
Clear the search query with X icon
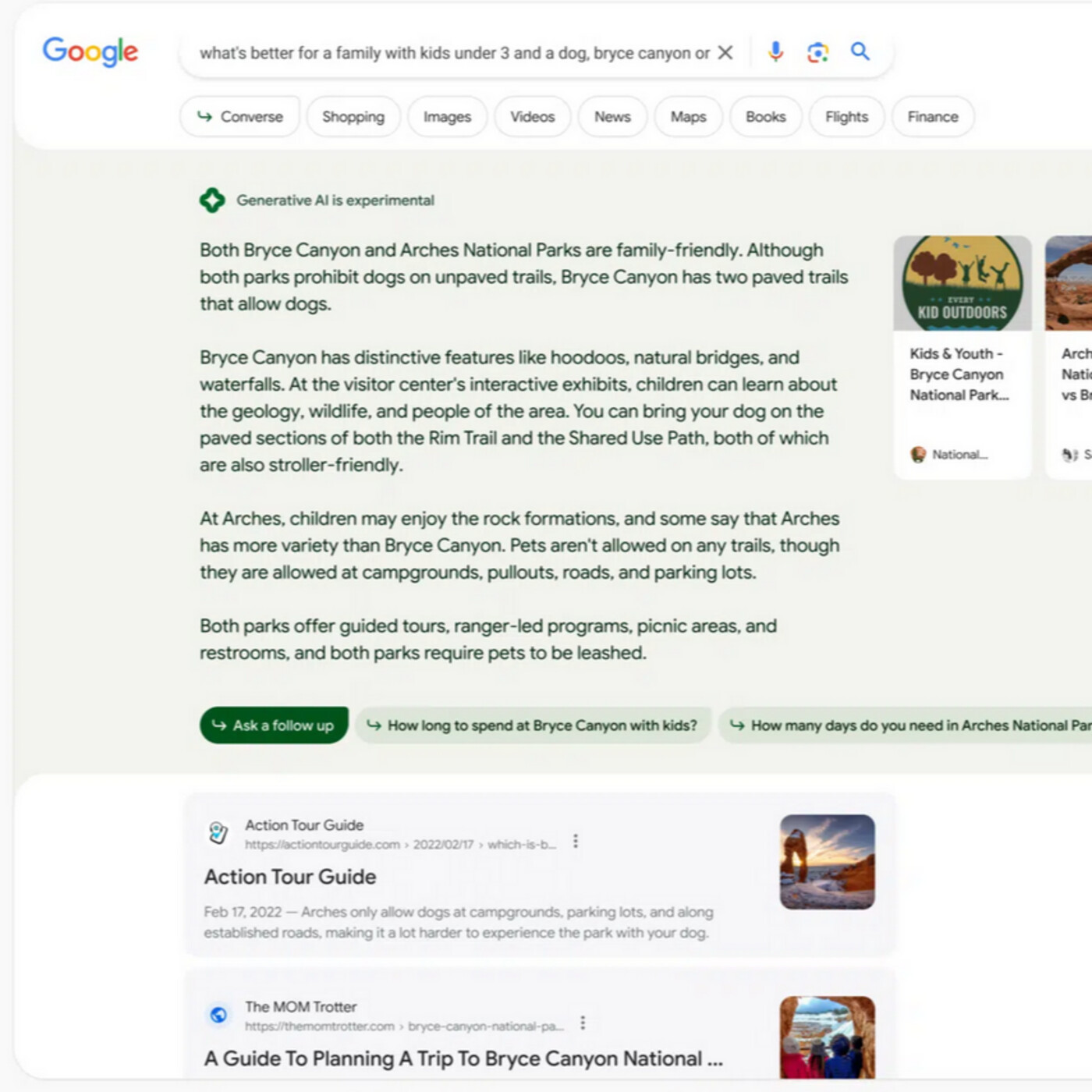click(x=725, y=52)
